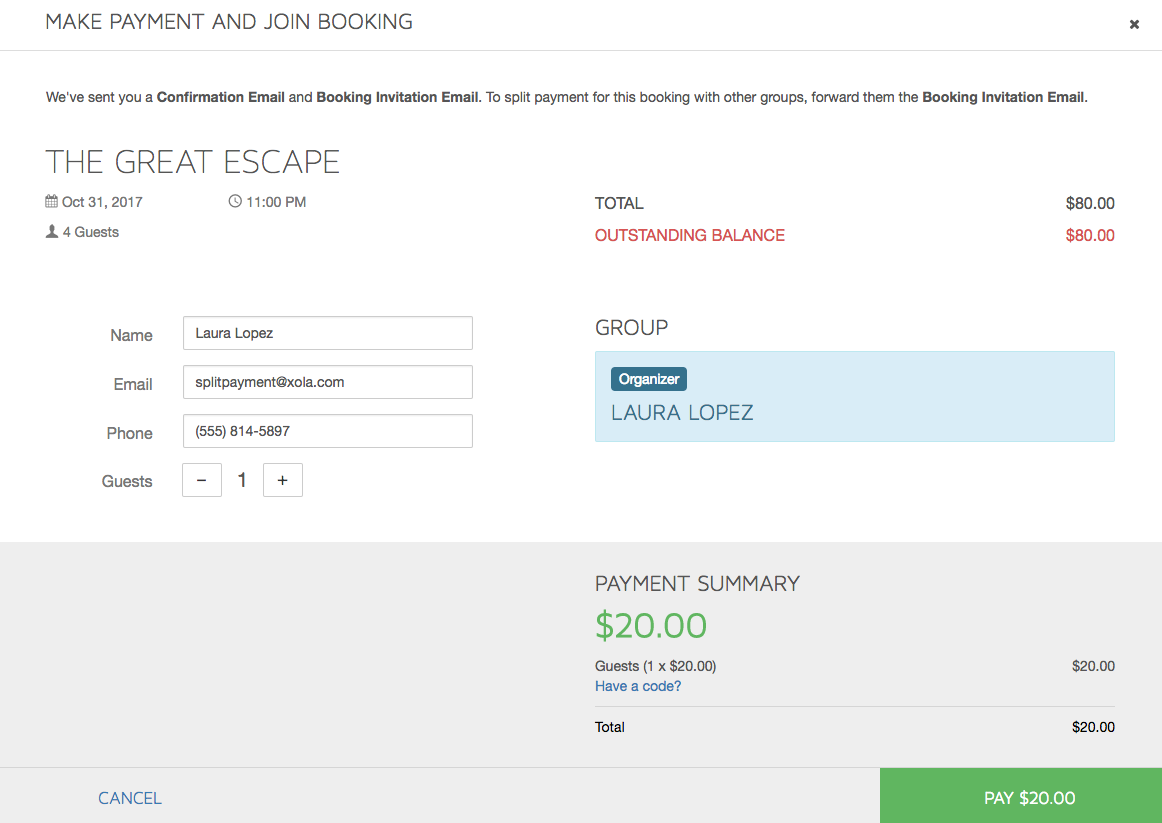Click the guest count number 1
The height and width of the screenshot is (823, 1162).
point(242,480)
